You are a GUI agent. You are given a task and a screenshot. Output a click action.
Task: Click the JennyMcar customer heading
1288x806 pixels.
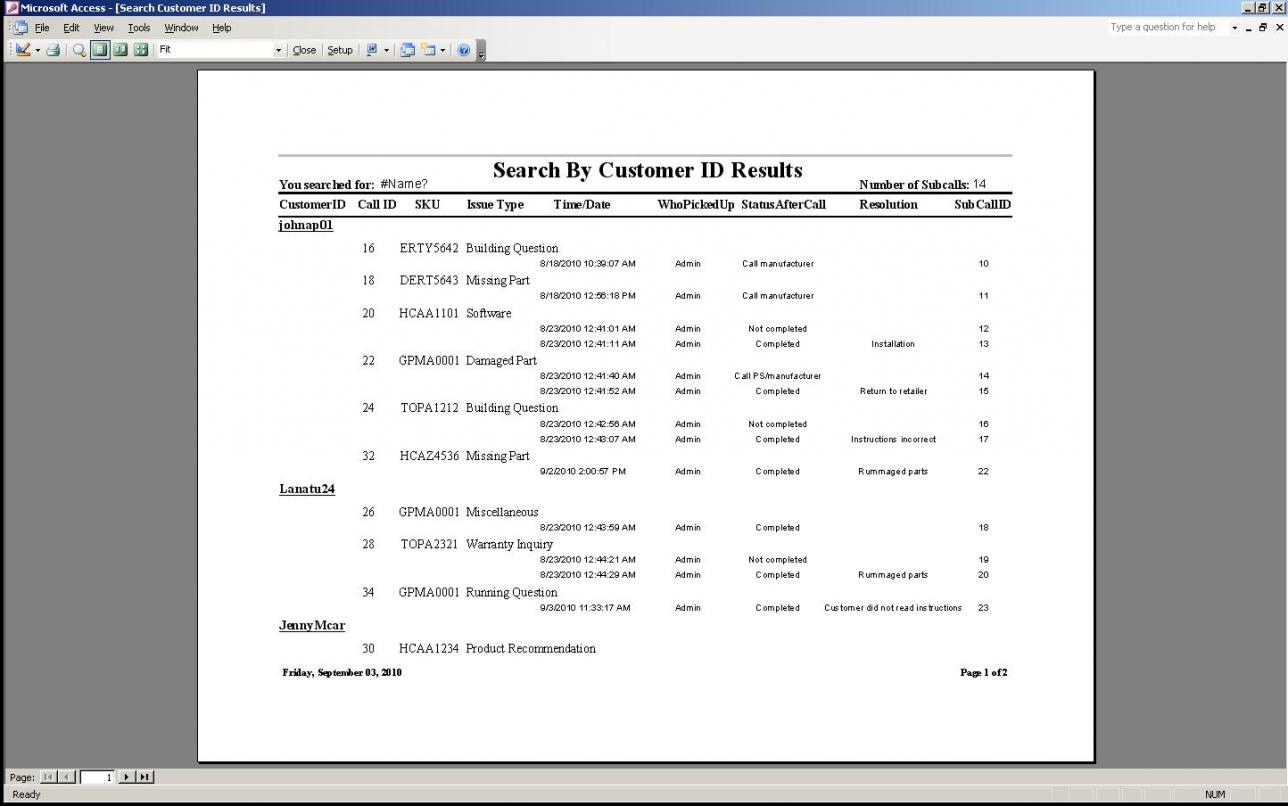(x=312, y=625)
